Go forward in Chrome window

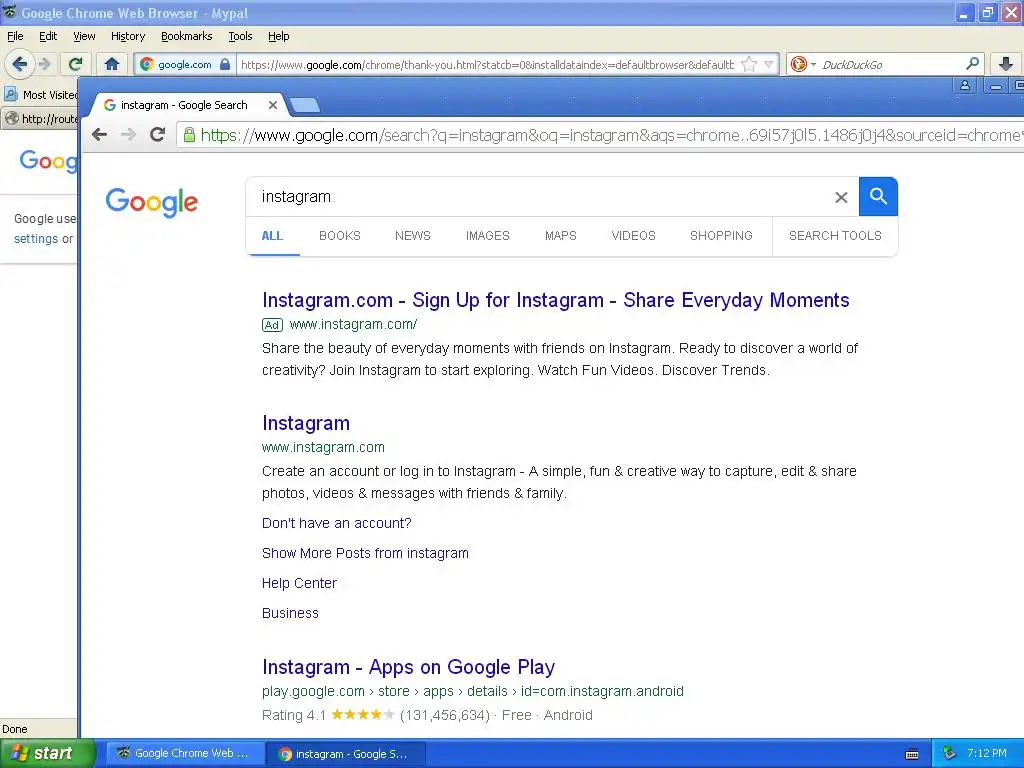click(128, 135)
